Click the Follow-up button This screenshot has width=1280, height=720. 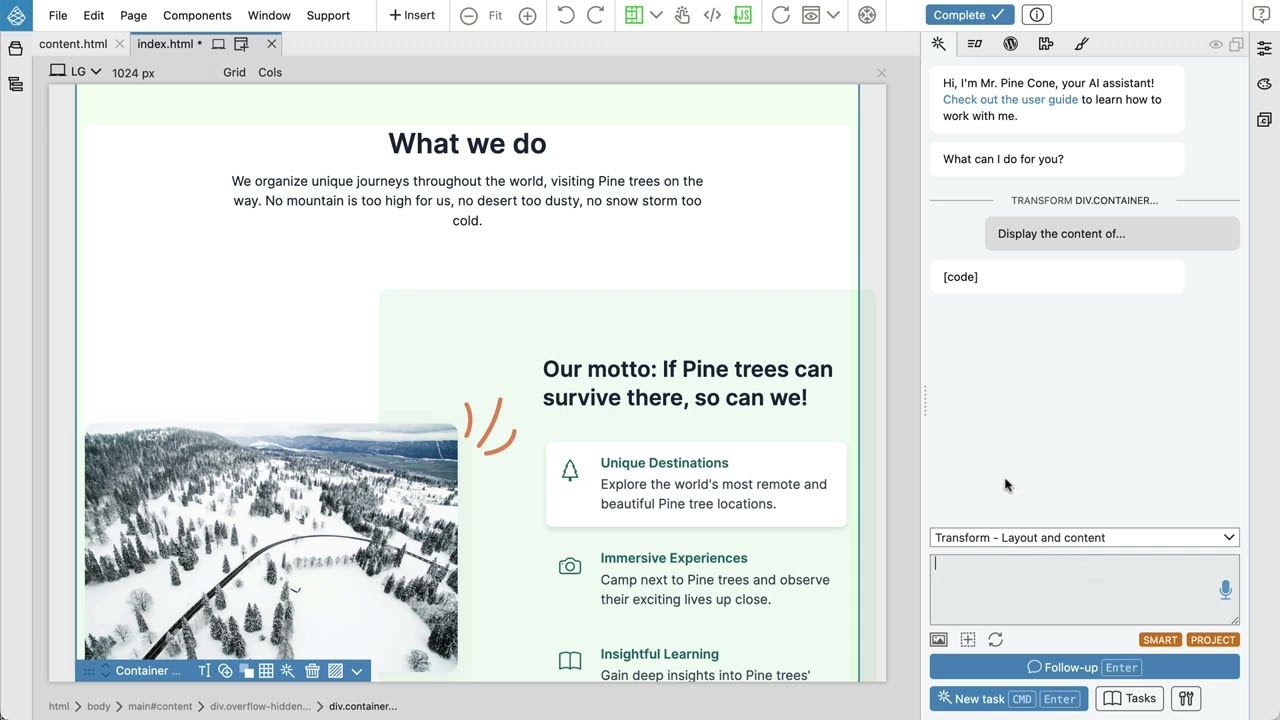tap(1084, 667)
